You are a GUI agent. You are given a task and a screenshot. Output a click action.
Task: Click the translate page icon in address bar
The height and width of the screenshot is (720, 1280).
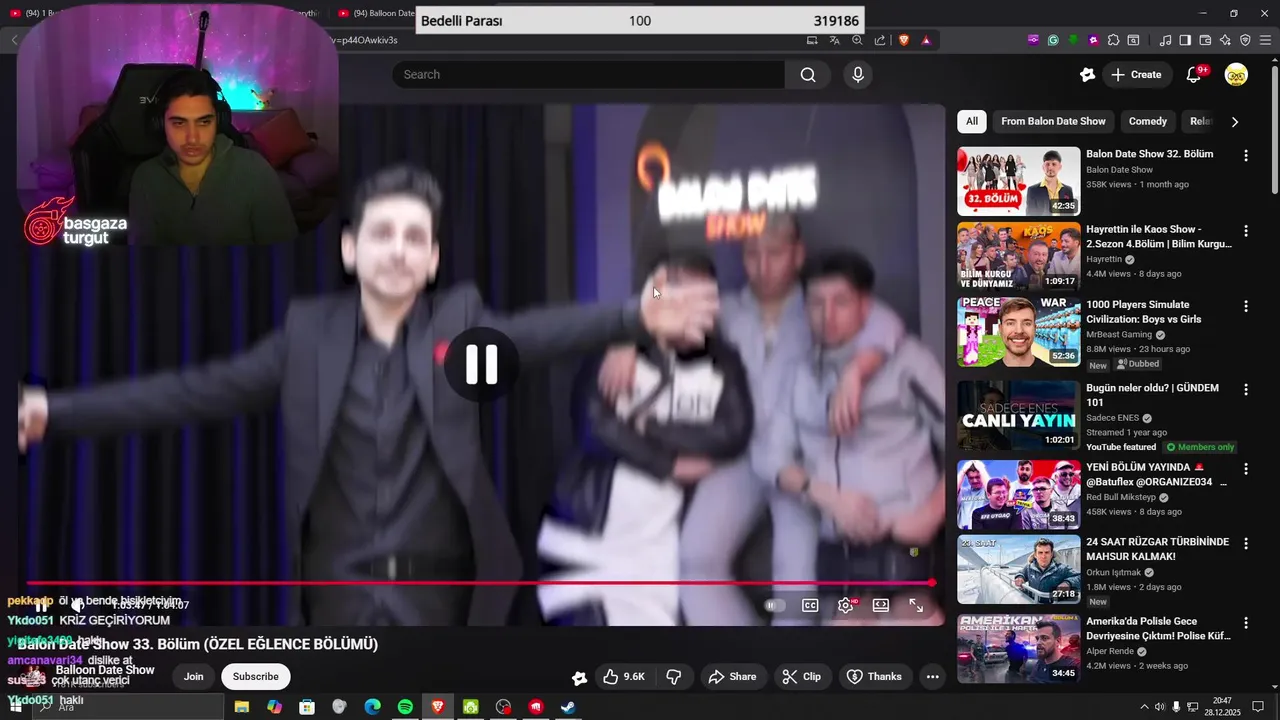[x=835, y=40]
